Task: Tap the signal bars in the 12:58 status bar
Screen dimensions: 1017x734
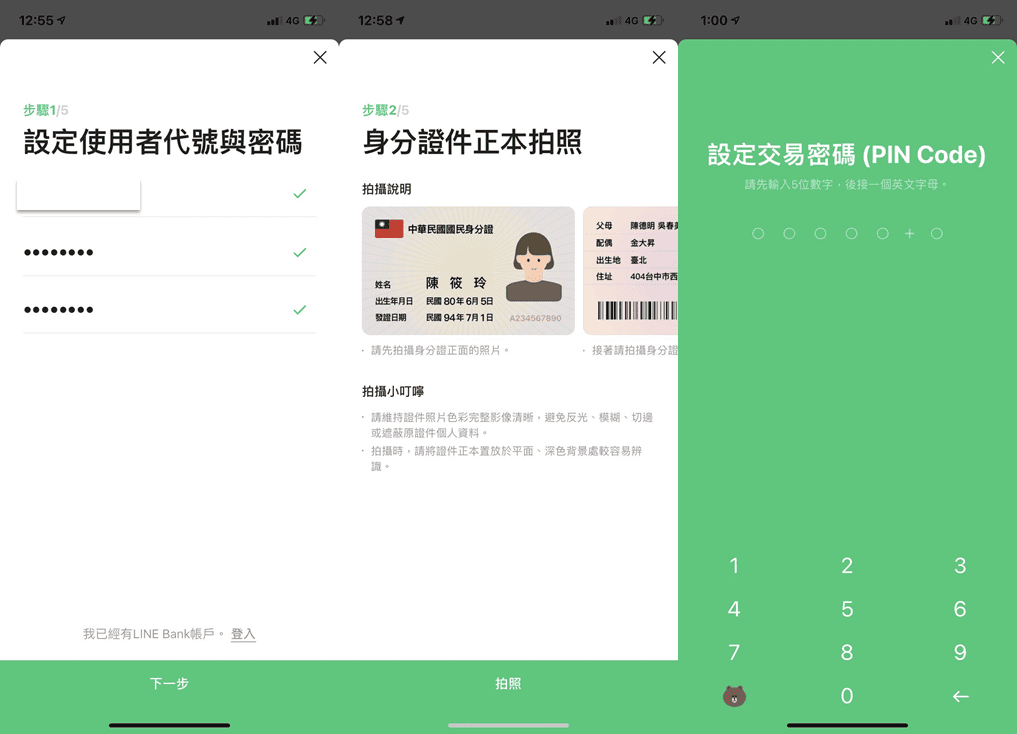Action: (x=613, y=21)
